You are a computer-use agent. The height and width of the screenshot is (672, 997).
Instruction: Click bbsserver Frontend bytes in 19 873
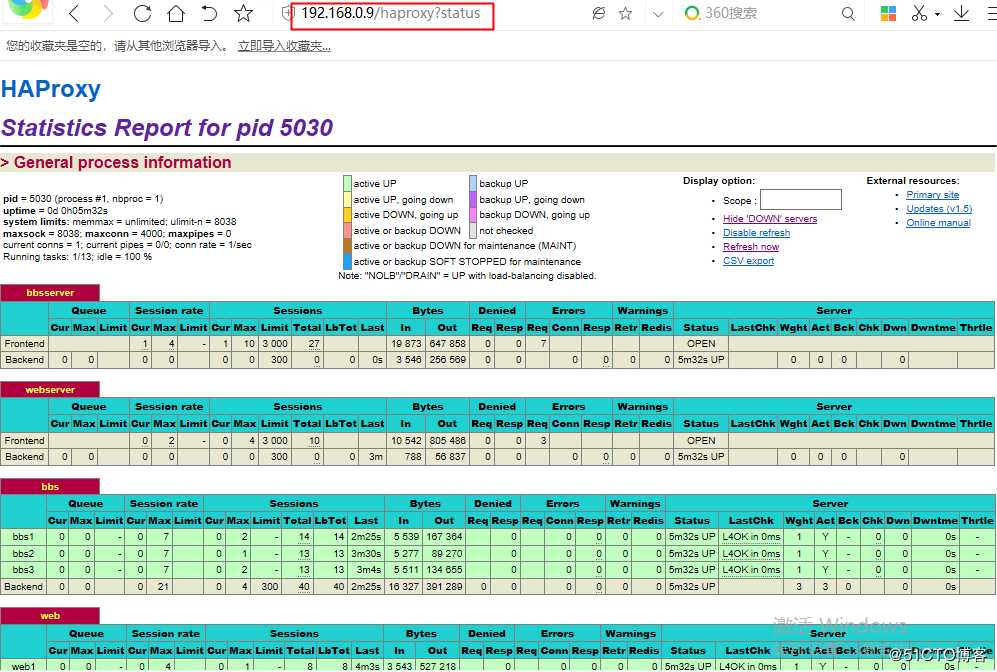(x=406, y=343)
